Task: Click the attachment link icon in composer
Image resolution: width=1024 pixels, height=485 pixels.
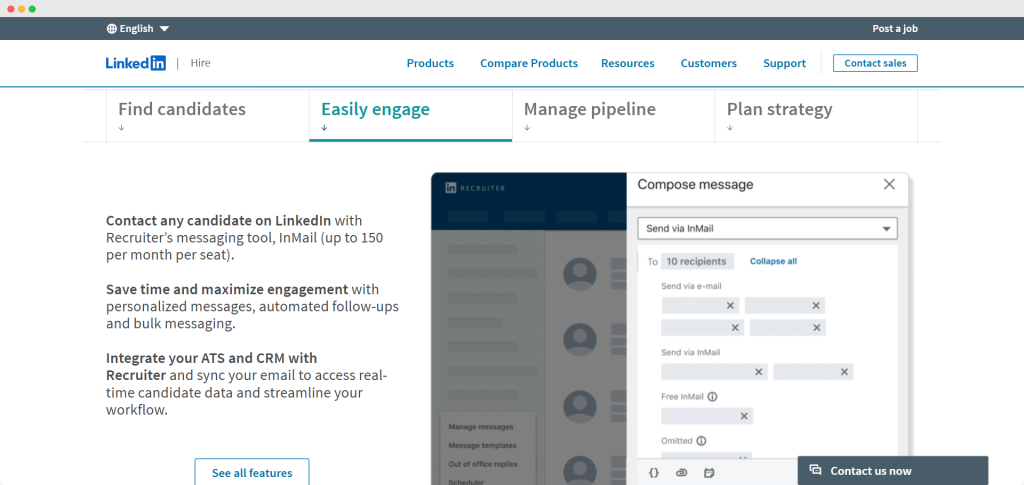Action: (x=682, y=471)
